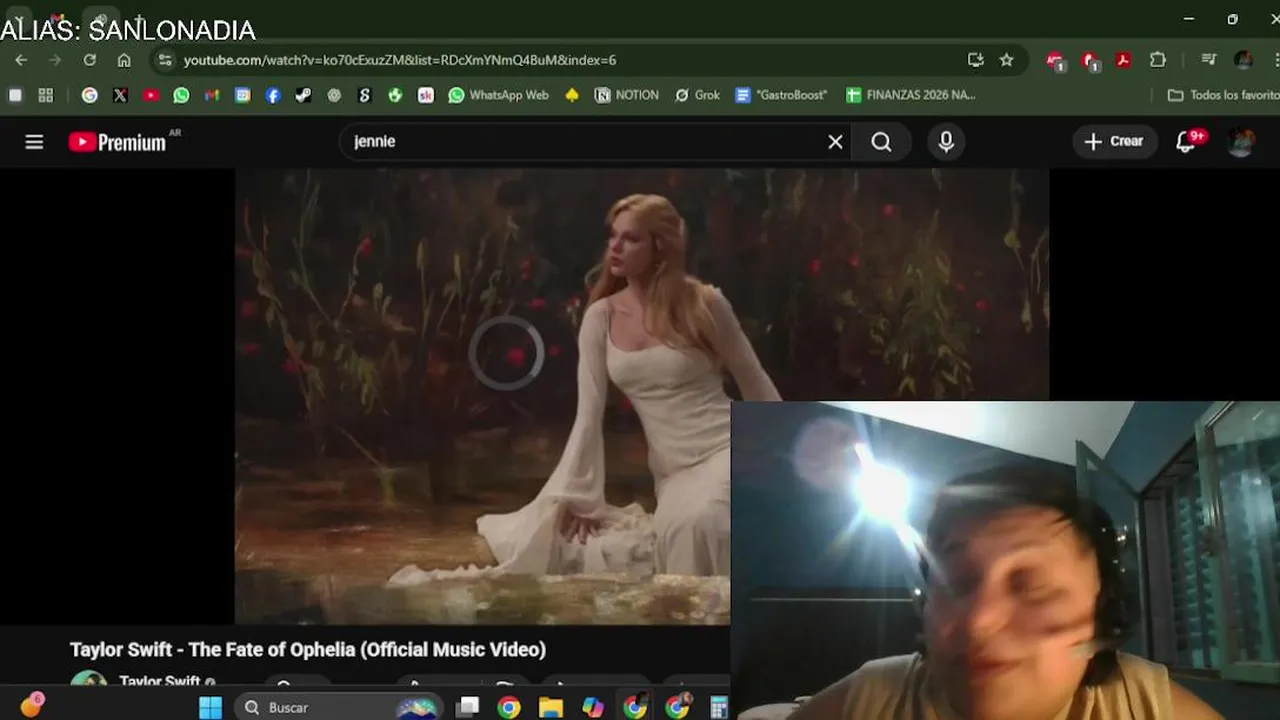The height and width of the screenshot is (720, 1280).
Task: Run the YouTube search
Action: [881, 142]
